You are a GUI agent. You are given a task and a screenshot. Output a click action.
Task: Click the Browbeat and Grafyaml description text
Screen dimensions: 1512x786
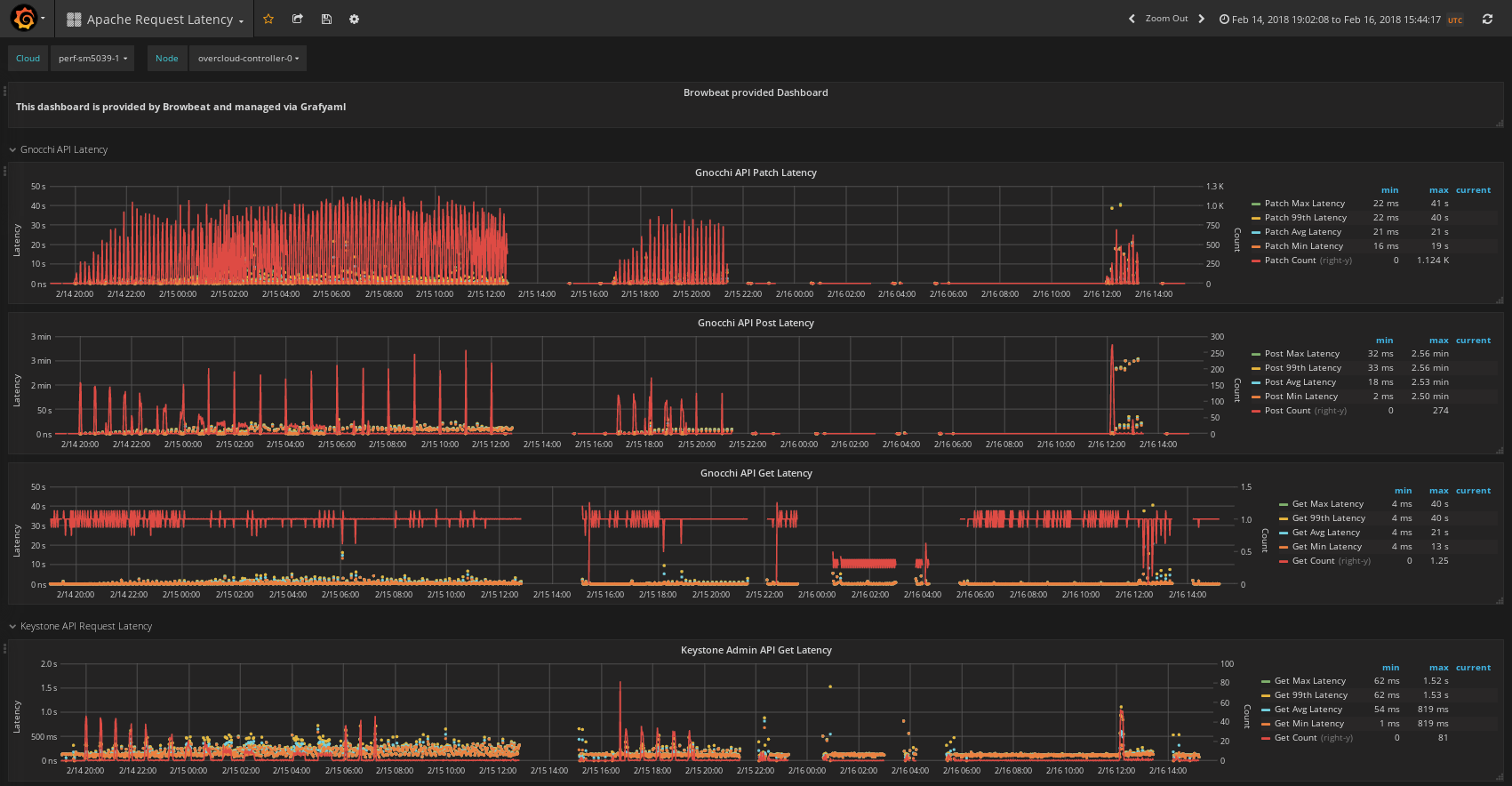coord(180,107)
